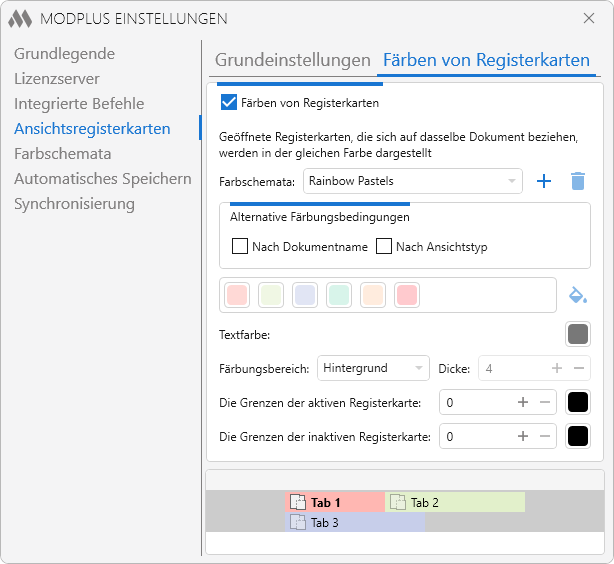The height and width of the screenshot is (564, 614).
Task: Close the ModPlus Einstellungen window
Action: [x=589, y=18]
